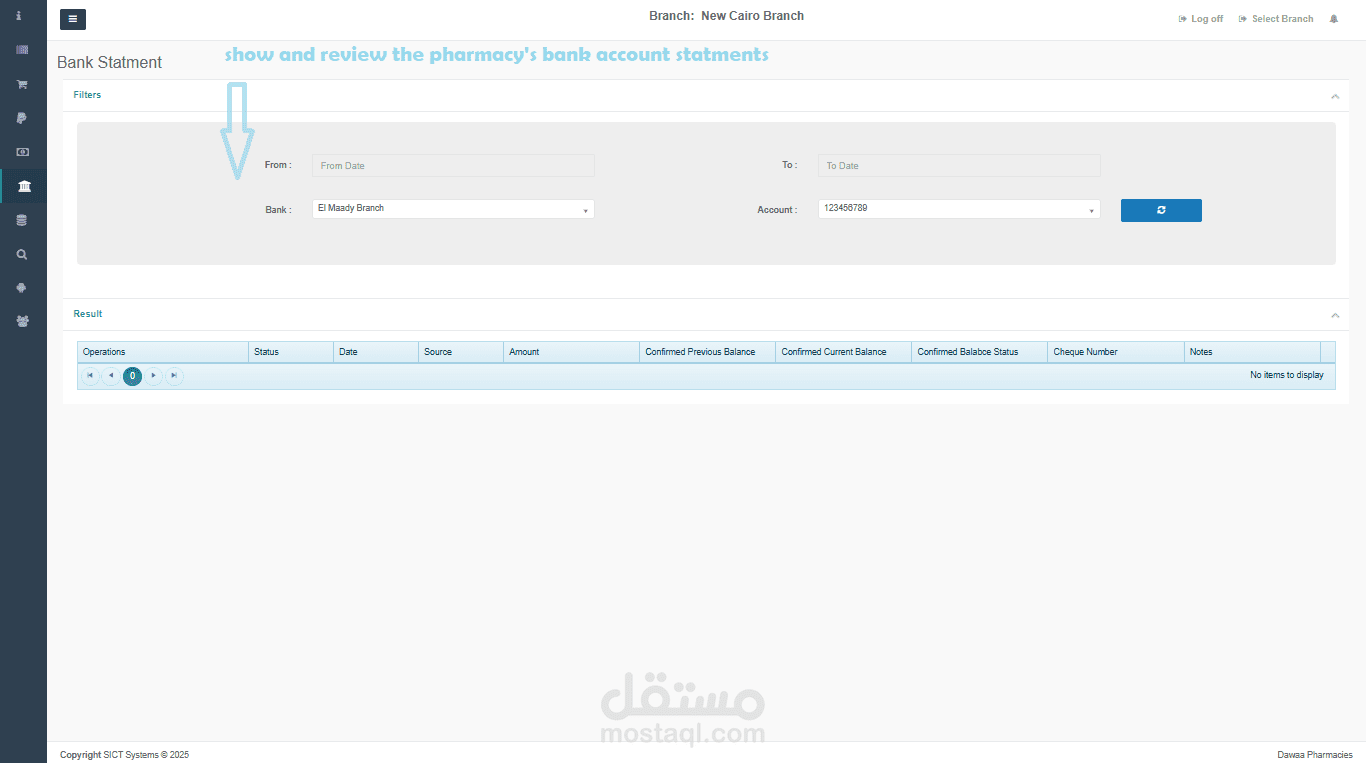Sort by Confirmed Balabce Status column
1366x763 pixels.
click(x=980, y=352)
